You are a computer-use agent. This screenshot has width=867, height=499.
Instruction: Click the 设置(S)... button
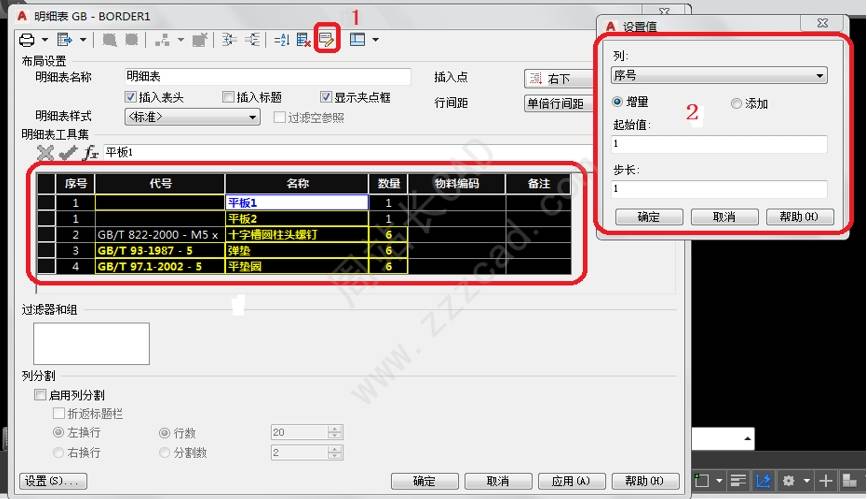tap(53, 481)
